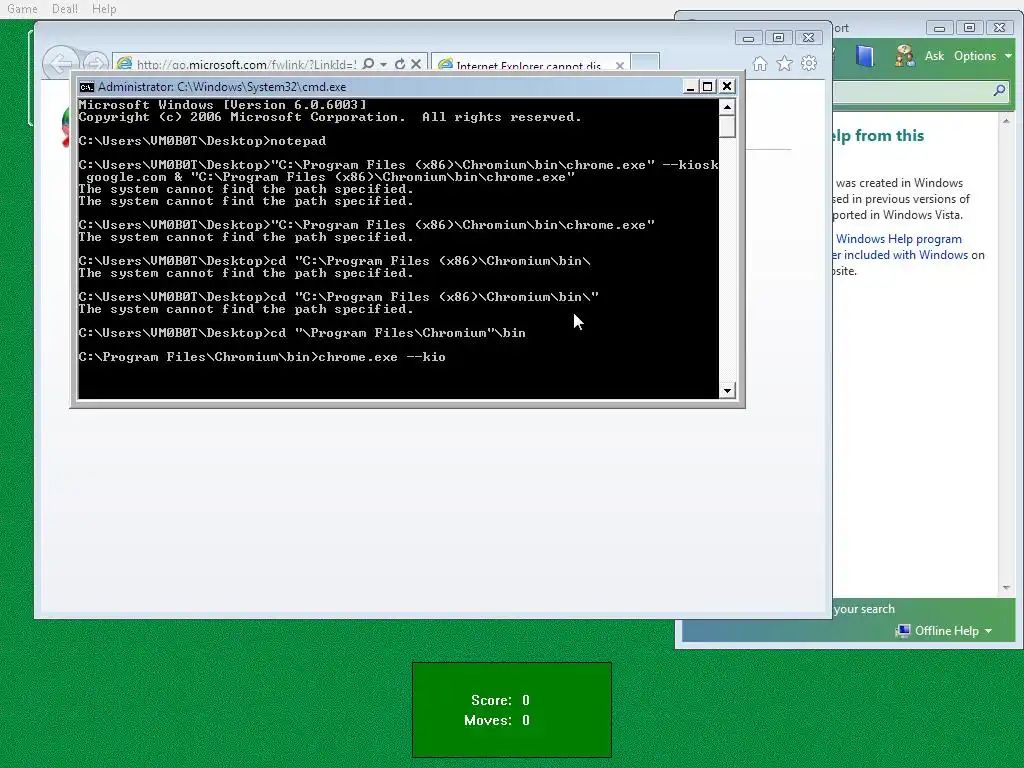Click Deal! in the Solitaire menu bar
1024x768 pixels.
tap(65, 9)
